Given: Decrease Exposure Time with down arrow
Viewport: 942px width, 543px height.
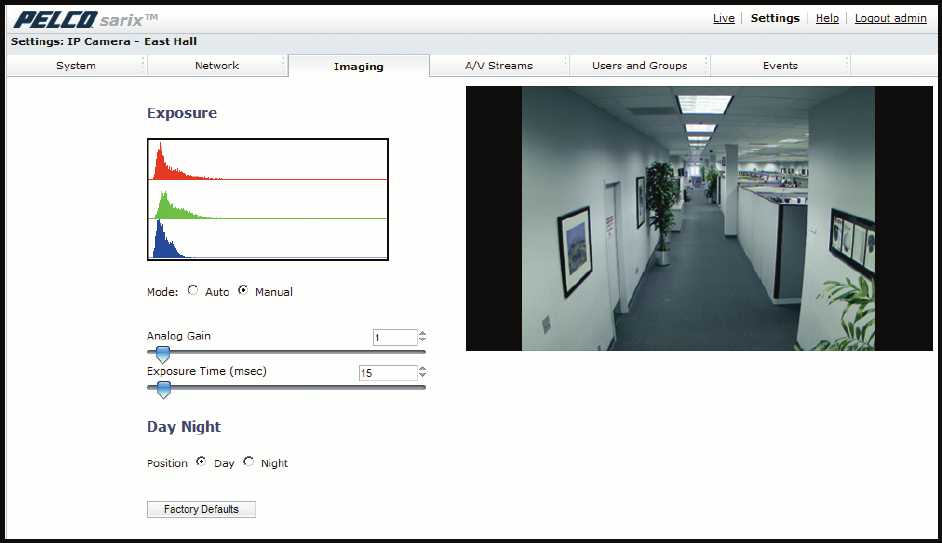Looking at the screenshot, I should click(x=422, y=376).
